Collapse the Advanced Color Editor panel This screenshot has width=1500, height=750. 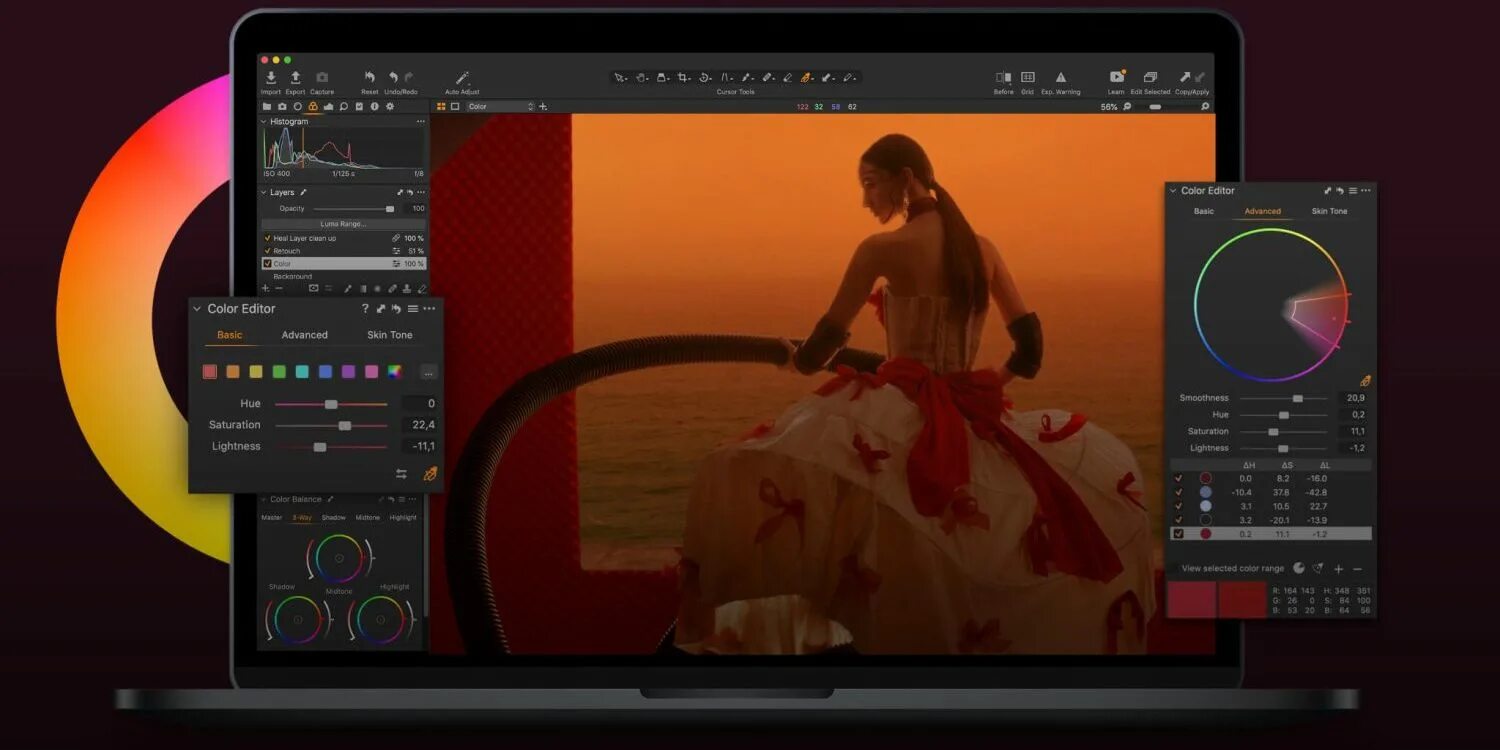point(1174,191)
